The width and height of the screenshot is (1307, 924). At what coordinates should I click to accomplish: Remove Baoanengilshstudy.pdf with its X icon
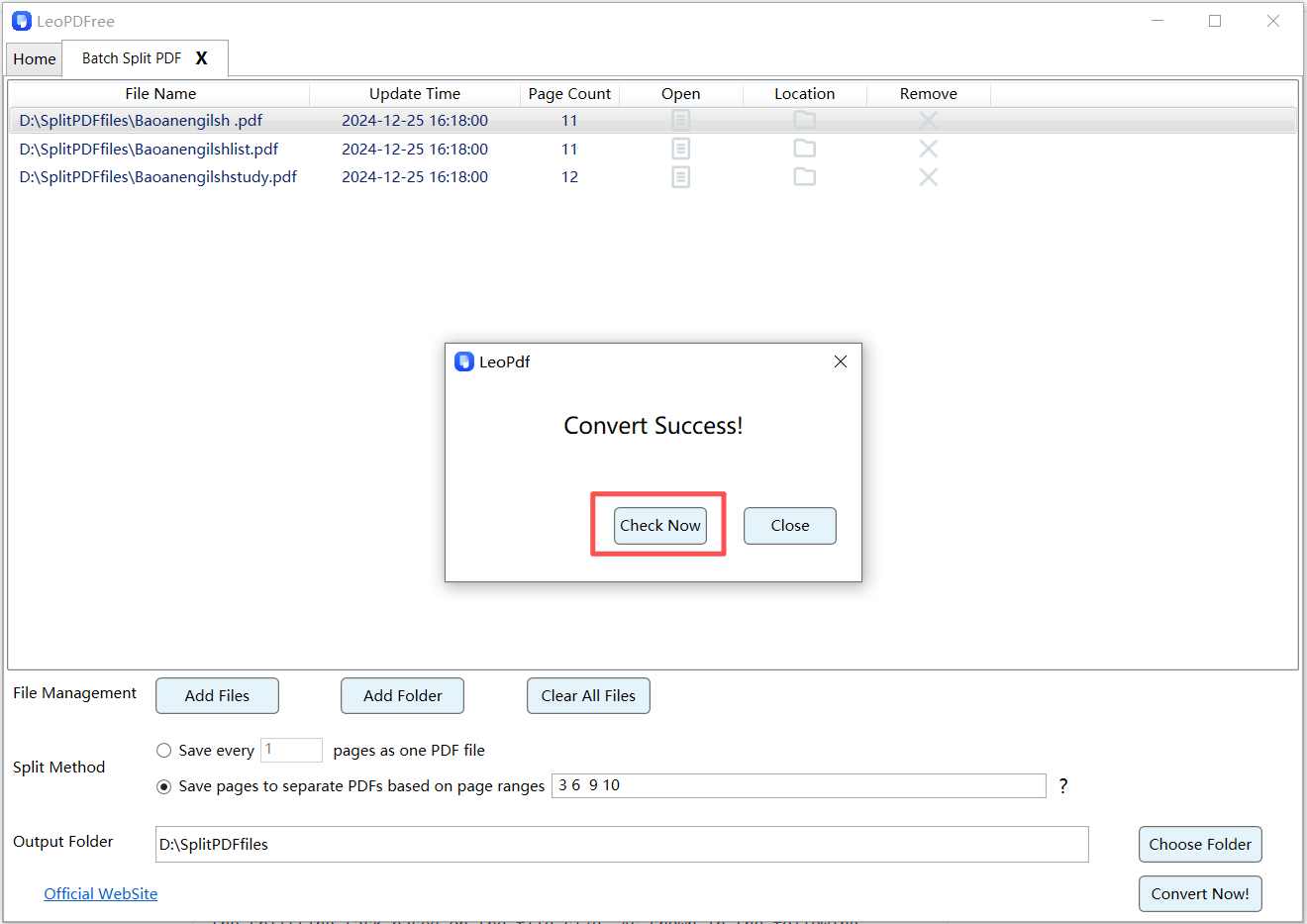928,176
